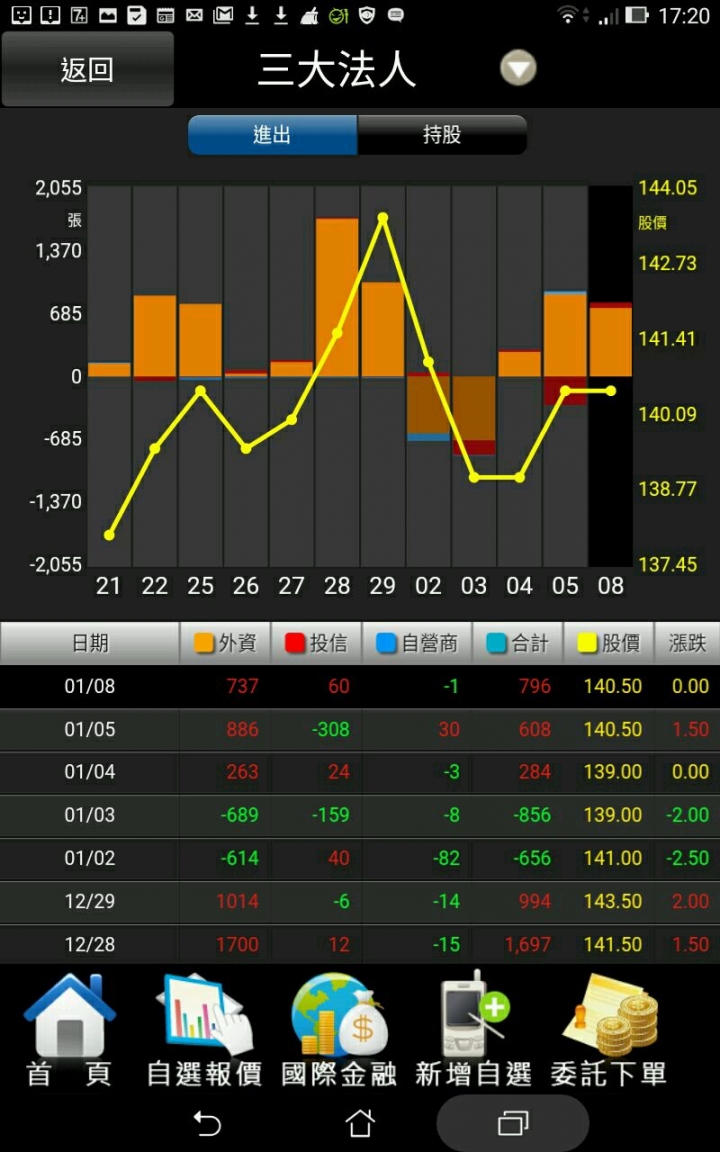Screen dimensions: 720x1152
Task: Tap Android recent apps button
Action: [513, 1123]
